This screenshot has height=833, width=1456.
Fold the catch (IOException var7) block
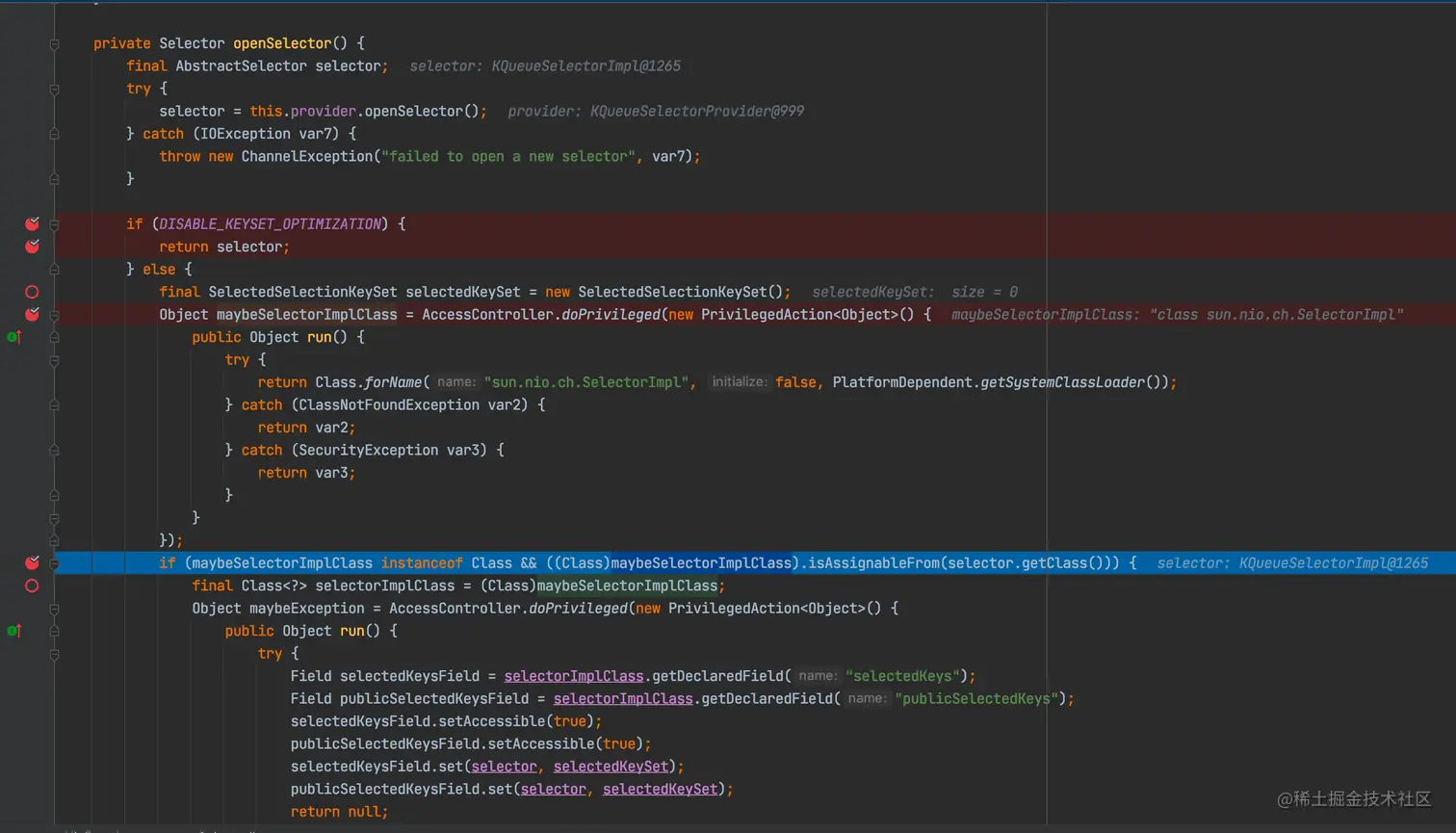[54, 134]
